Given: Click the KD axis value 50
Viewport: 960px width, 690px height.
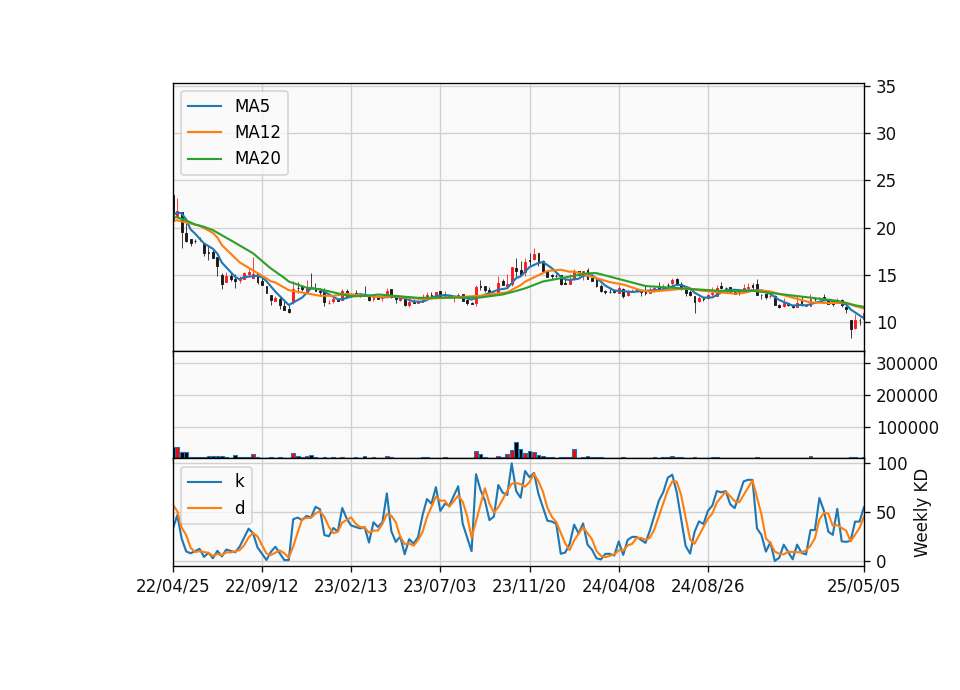Looking at the screenshot, I should (886, 513).
